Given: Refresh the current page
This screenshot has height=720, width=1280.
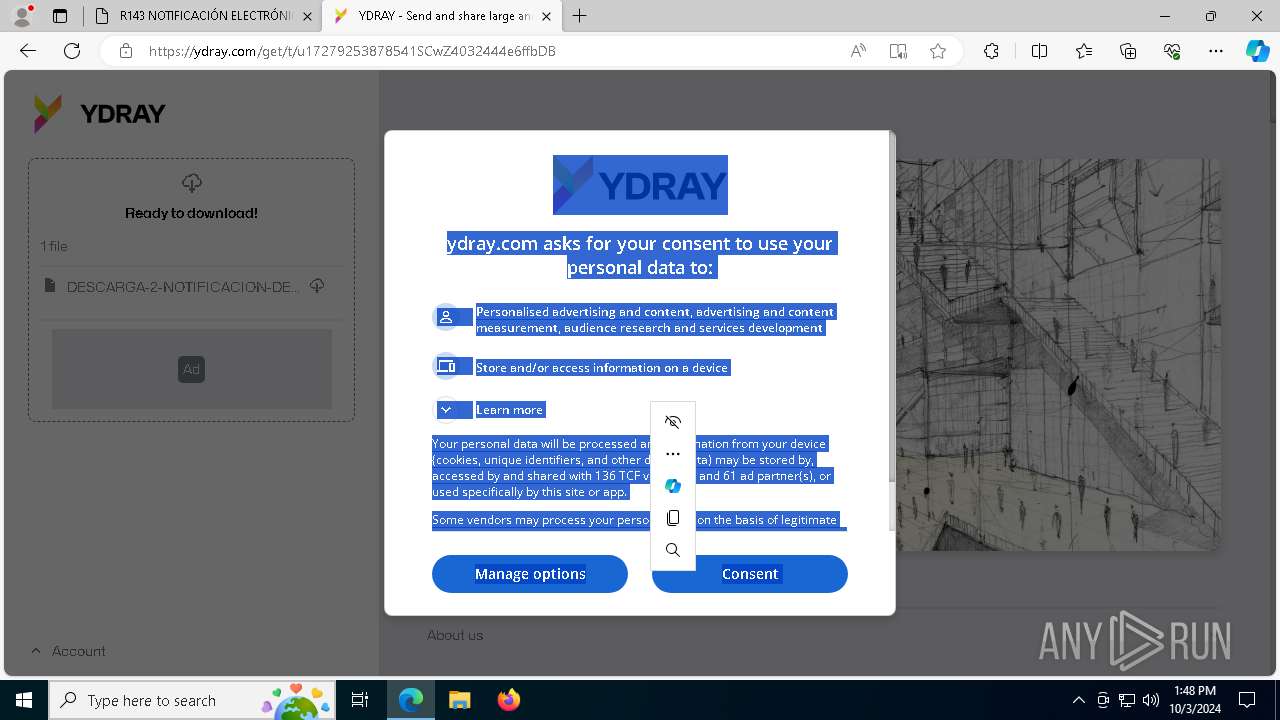Looking at the screenshot, I should point(72,51).
